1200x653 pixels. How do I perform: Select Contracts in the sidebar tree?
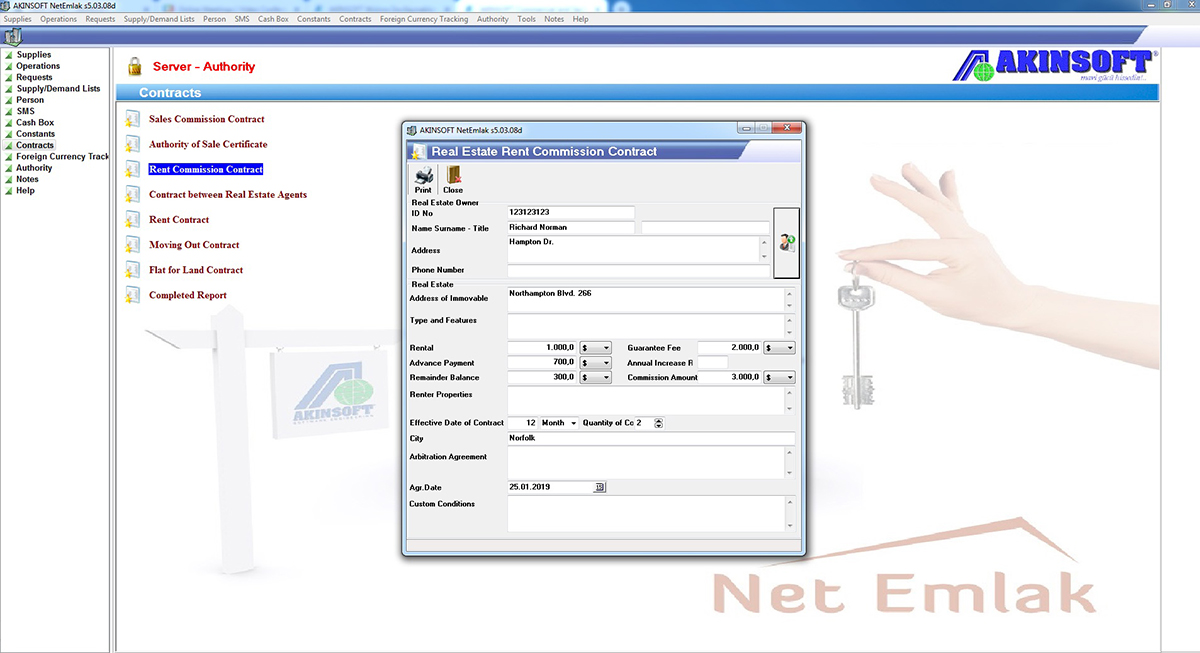35,145
